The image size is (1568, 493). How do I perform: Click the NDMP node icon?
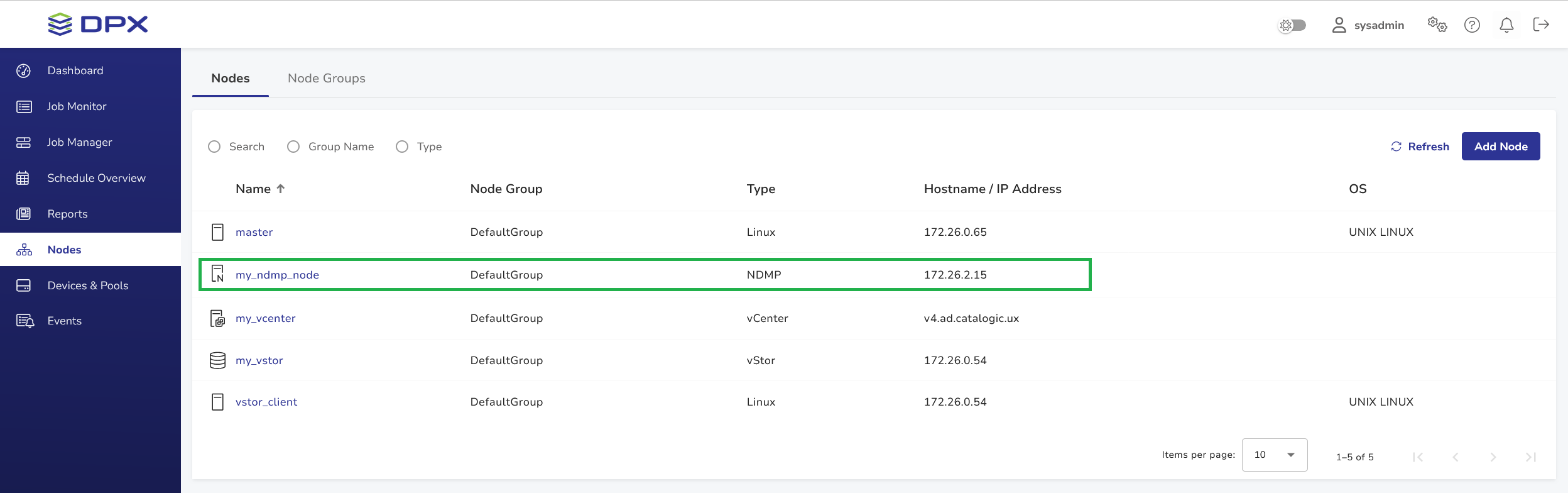217,274
